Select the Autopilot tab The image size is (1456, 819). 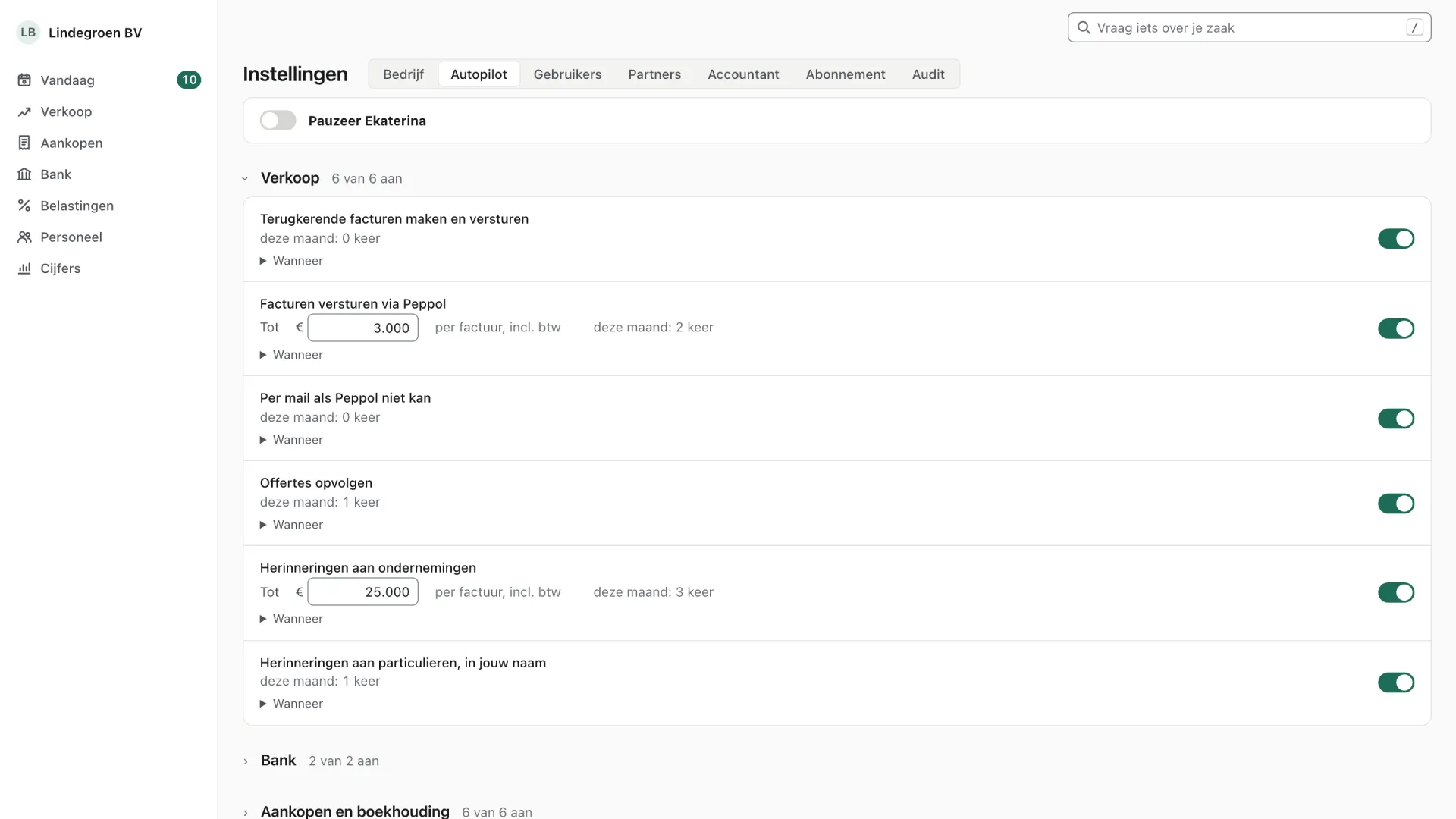tap(479, 74)
